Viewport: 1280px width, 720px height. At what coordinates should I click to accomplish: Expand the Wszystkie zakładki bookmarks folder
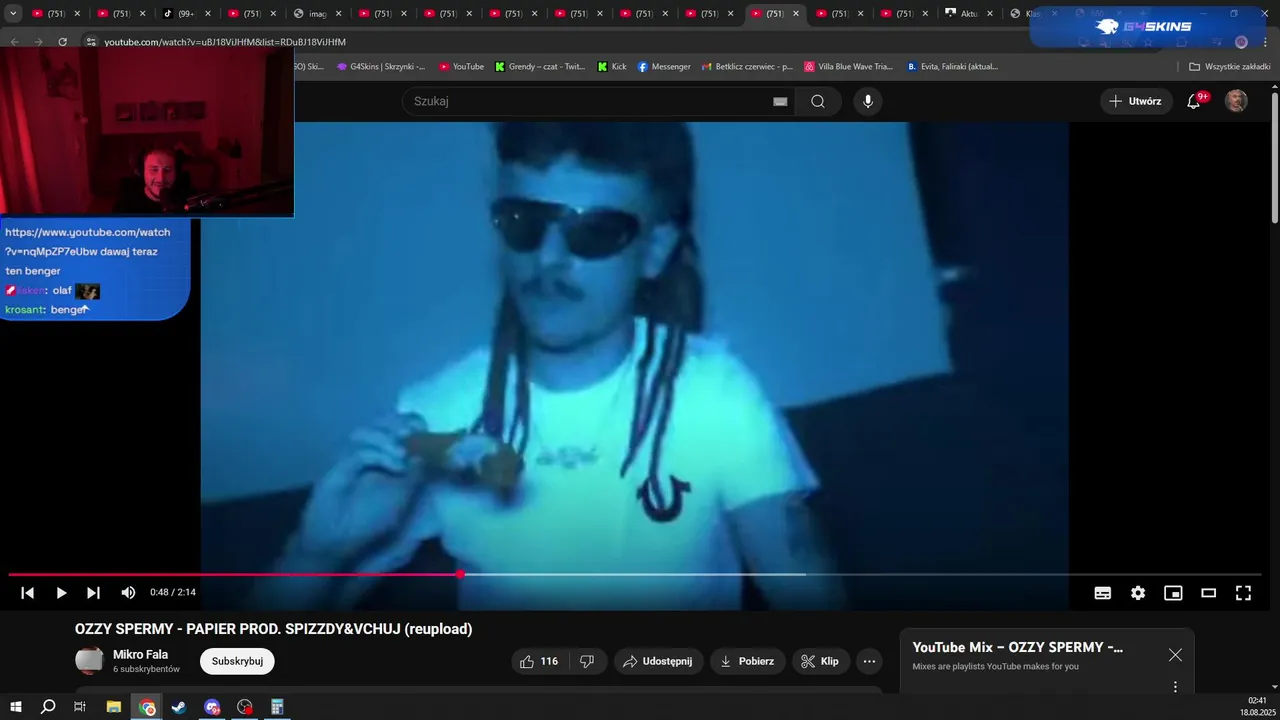1230,66
